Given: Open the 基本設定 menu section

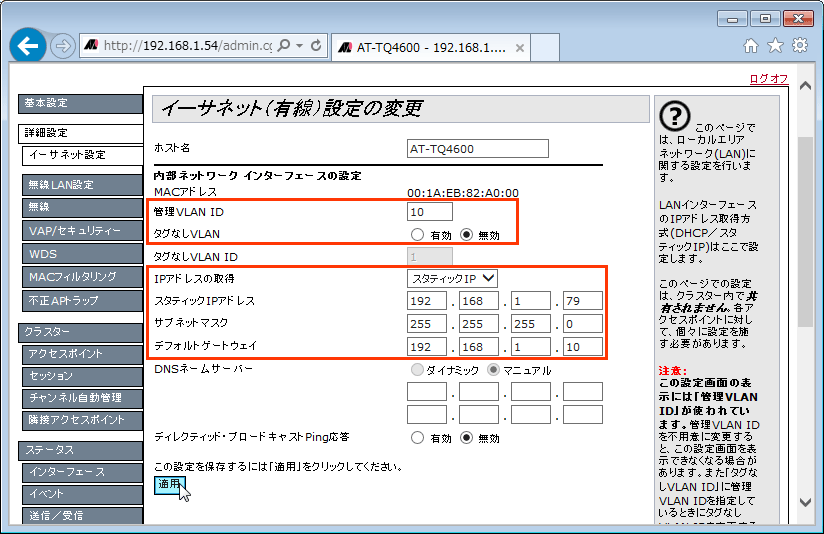Looking at the screenshot, I should click(80, 104).
